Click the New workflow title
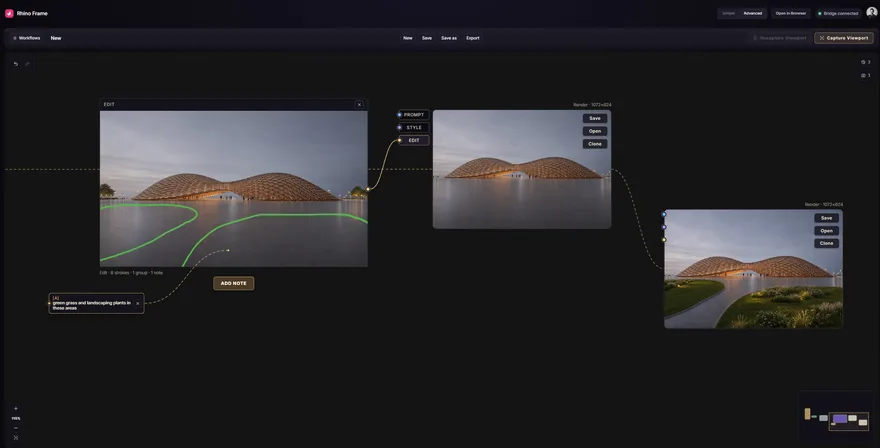This screenshot has height=448, width=880. click(56, 38)
